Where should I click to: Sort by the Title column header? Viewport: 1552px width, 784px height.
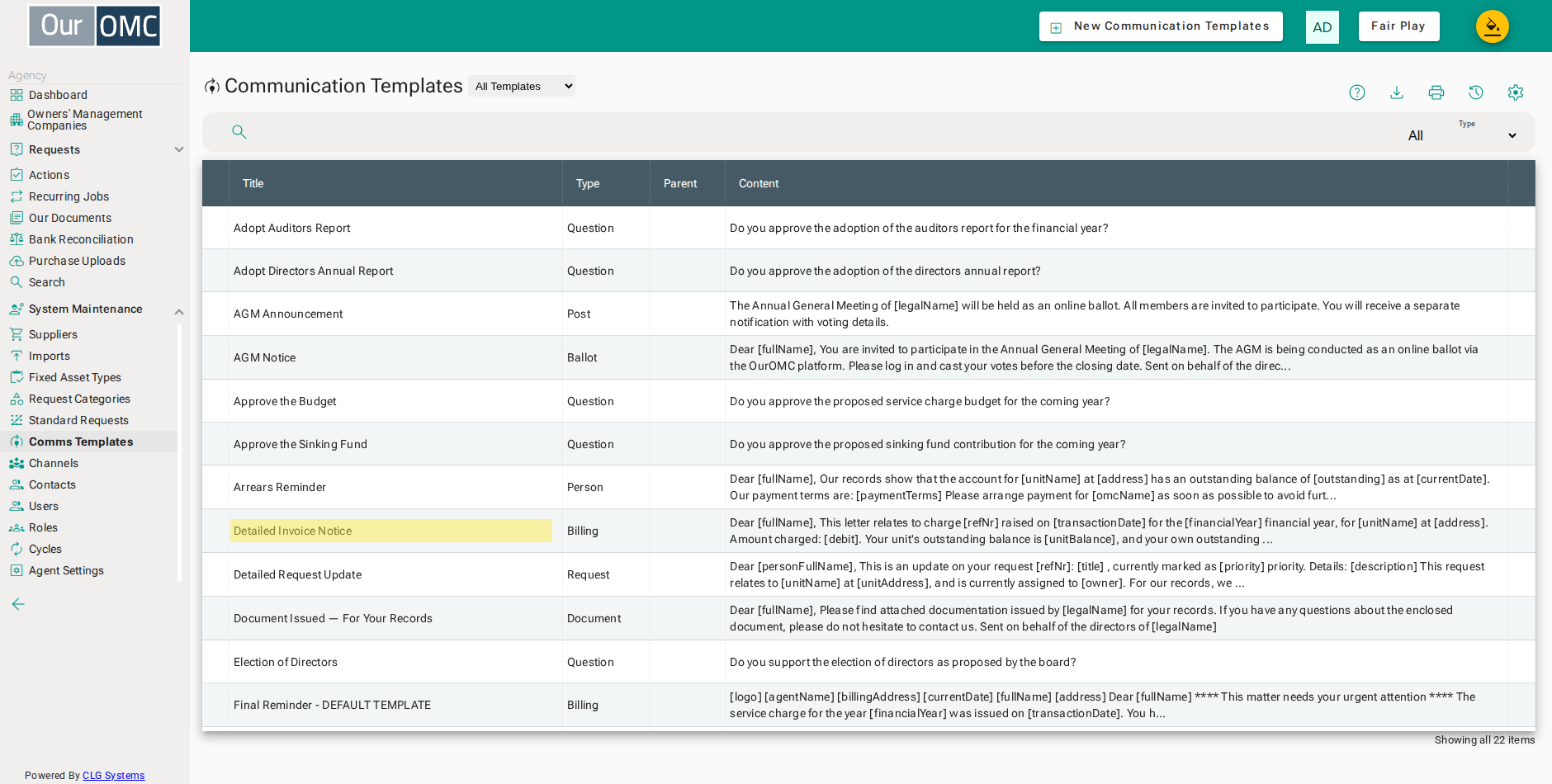click(x=253, y=183)
